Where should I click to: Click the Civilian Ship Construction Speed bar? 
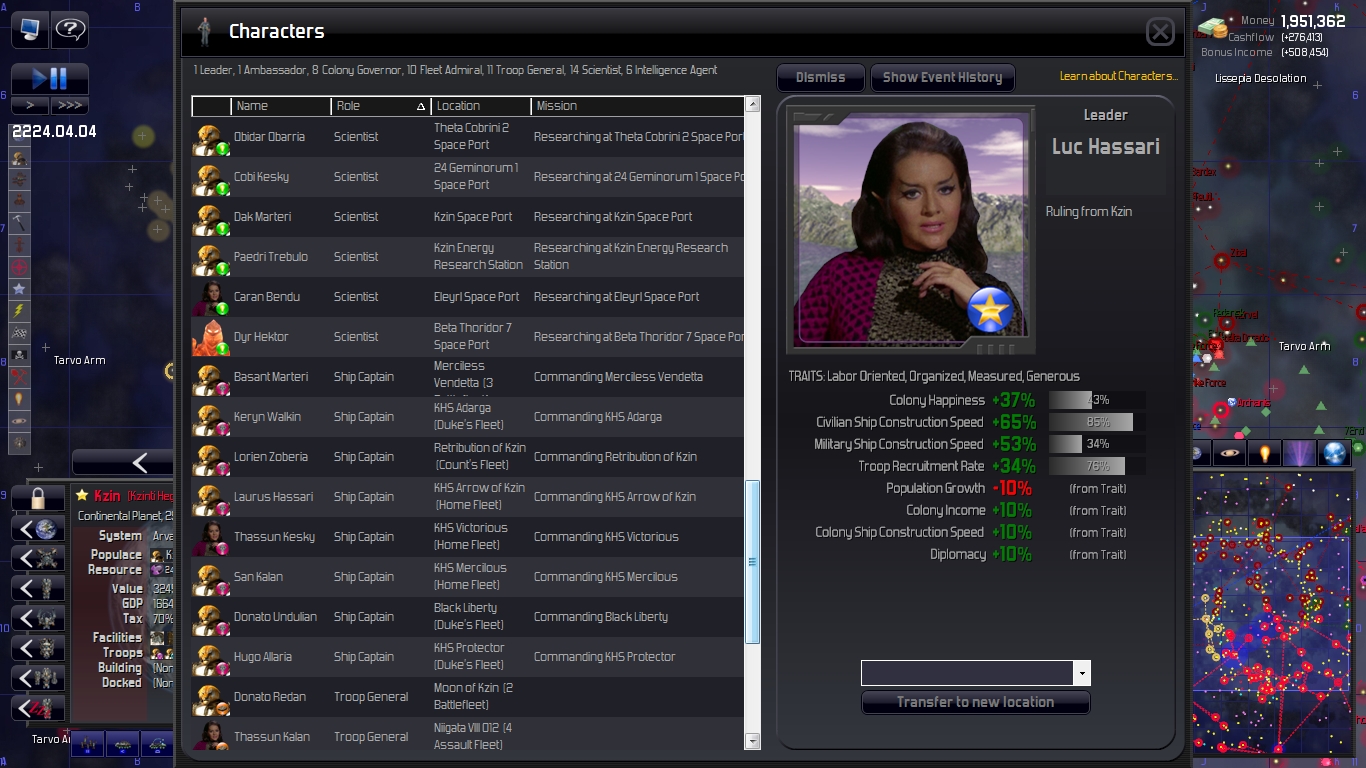[x=1097, y=422]
